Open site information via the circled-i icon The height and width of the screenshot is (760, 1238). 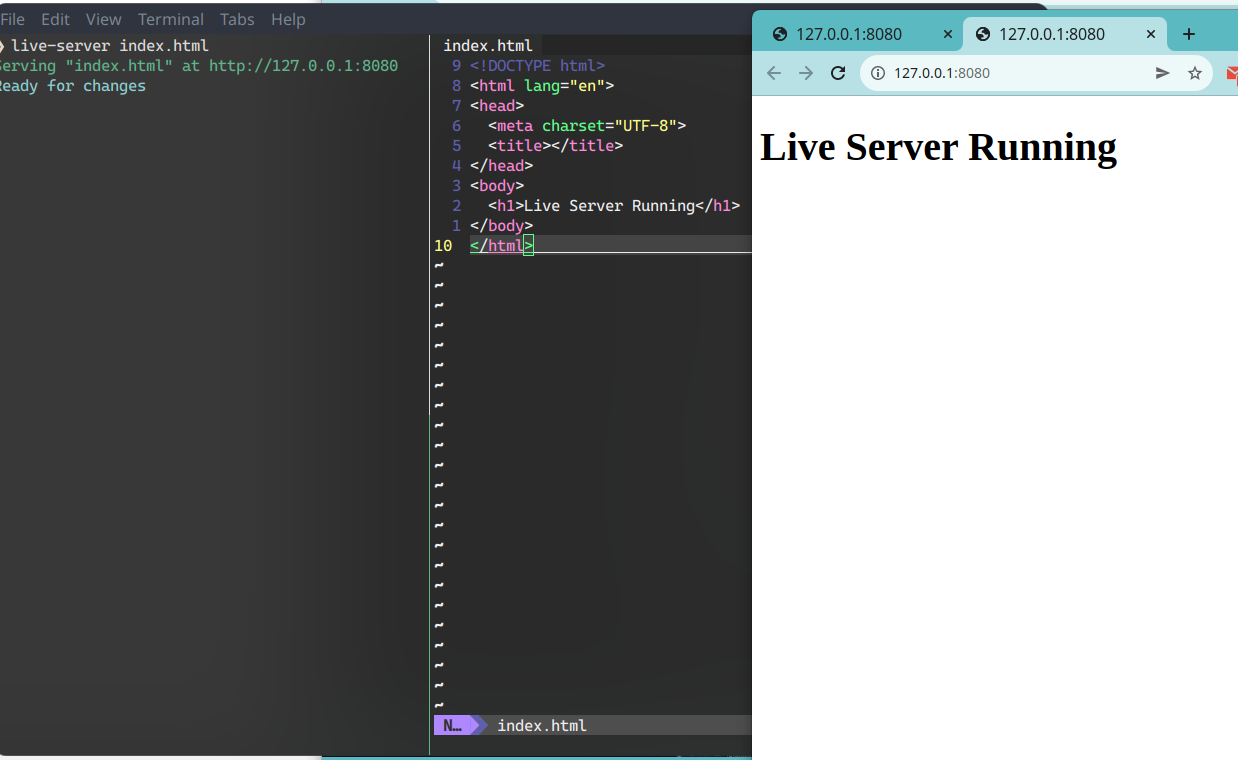(877, 72)
